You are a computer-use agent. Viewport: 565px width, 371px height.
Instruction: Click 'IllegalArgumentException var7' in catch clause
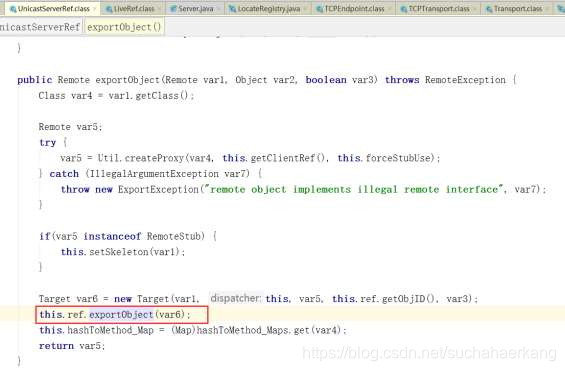coord(167,174)
